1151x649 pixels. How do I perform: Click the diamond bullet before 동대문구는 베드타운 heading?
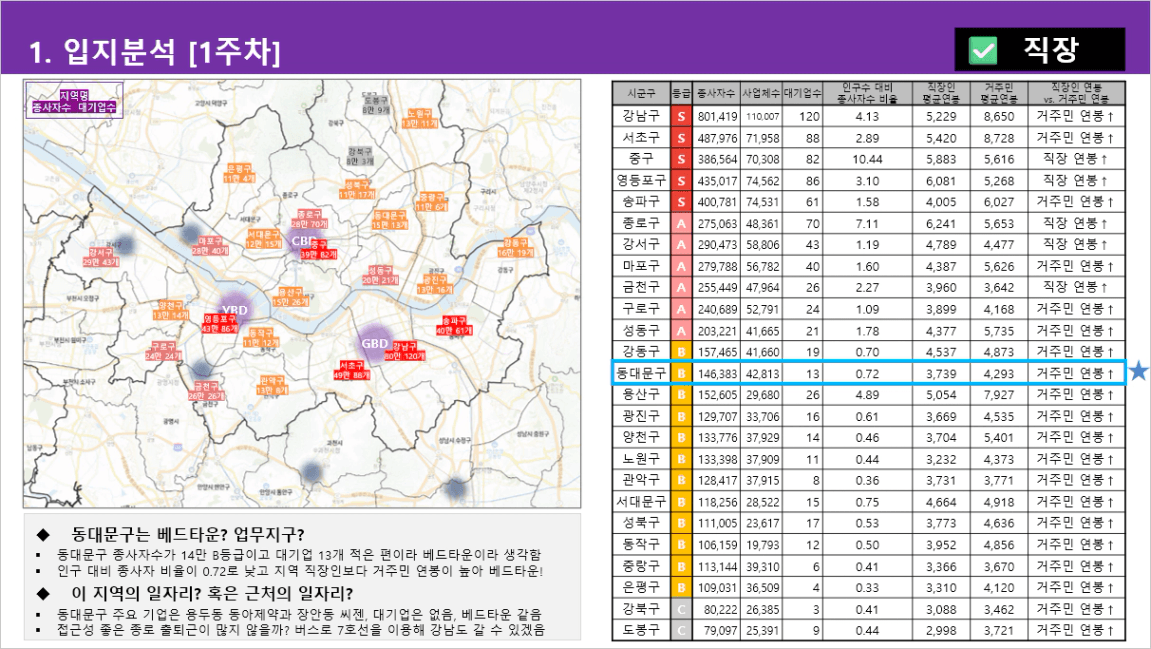42,533
